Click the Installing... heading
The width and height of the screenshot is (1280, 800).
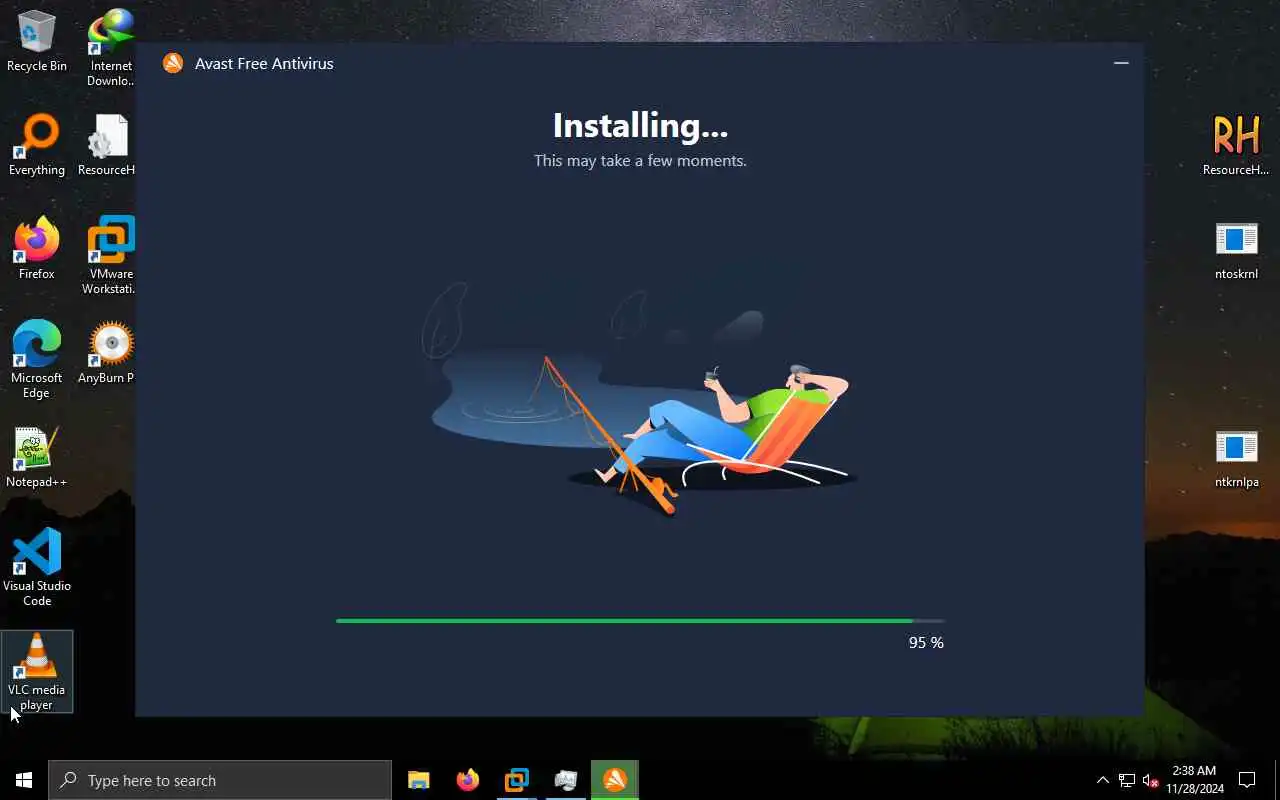click(x=640, y=125)
